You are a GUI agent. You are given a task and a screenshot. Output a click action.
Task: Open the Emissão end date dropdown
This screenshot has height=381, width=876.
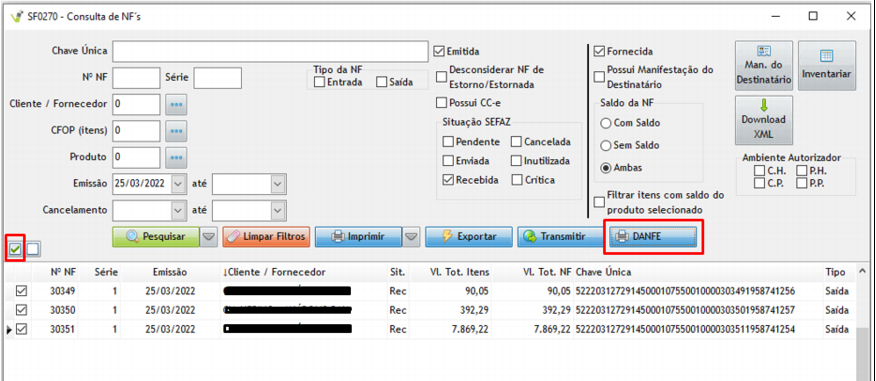(278, 183)
